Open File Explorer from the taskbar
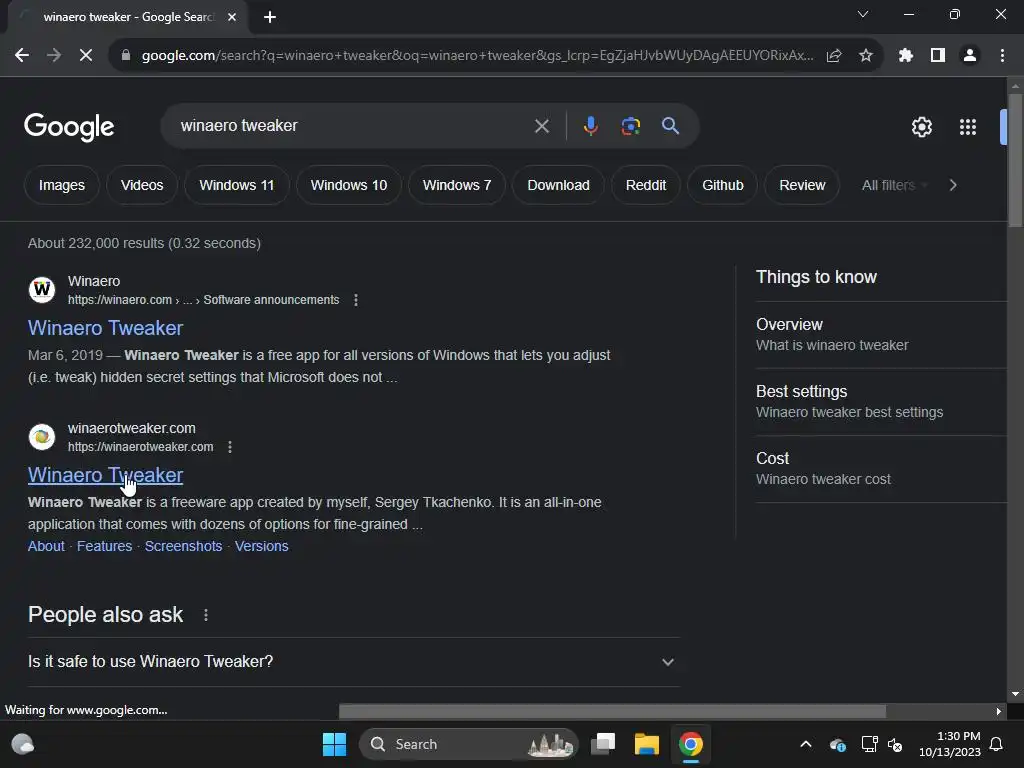 click(647, 744)
